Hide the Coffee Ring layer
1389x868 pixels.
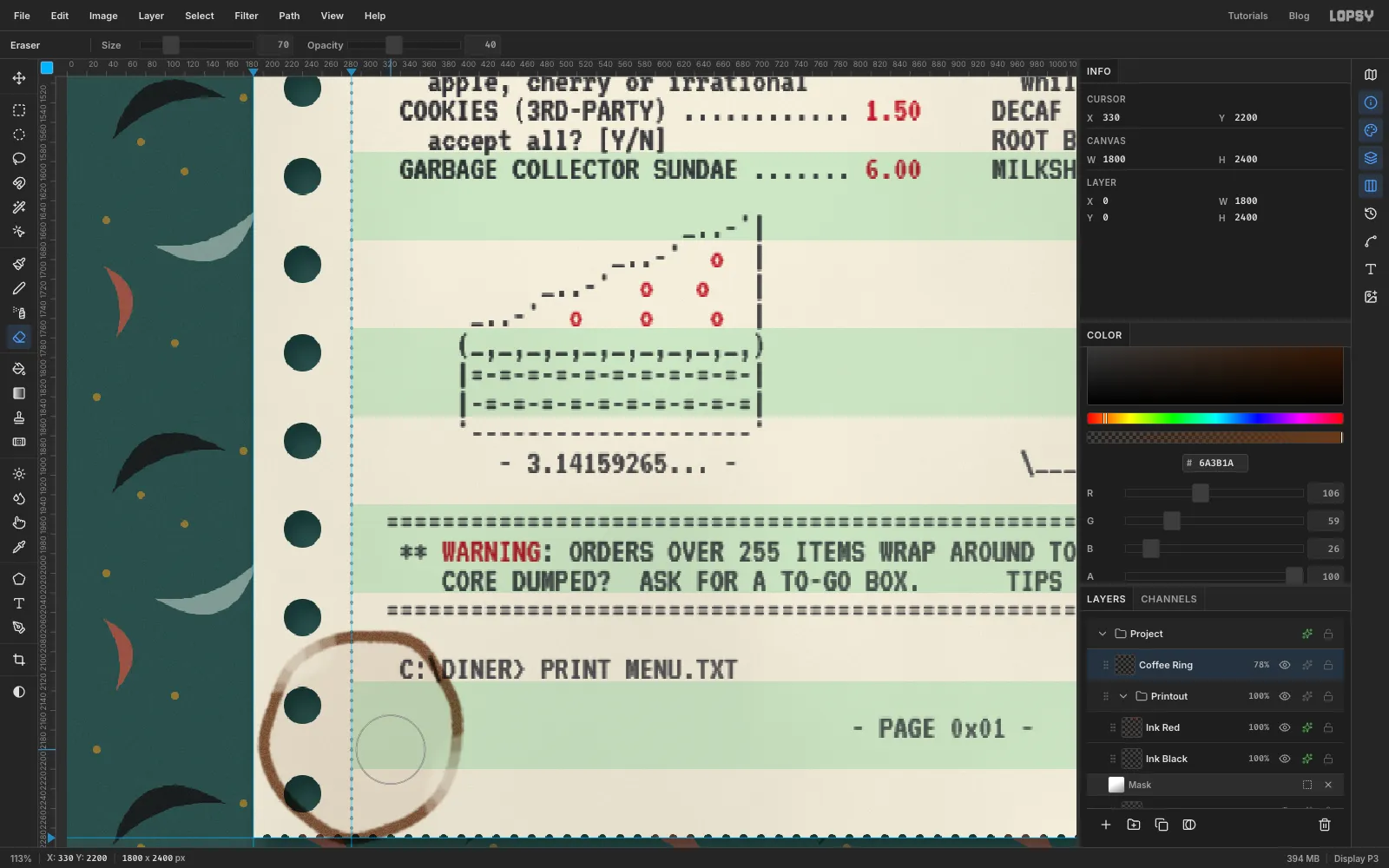pyautogui.click(x=1285, y=665)
